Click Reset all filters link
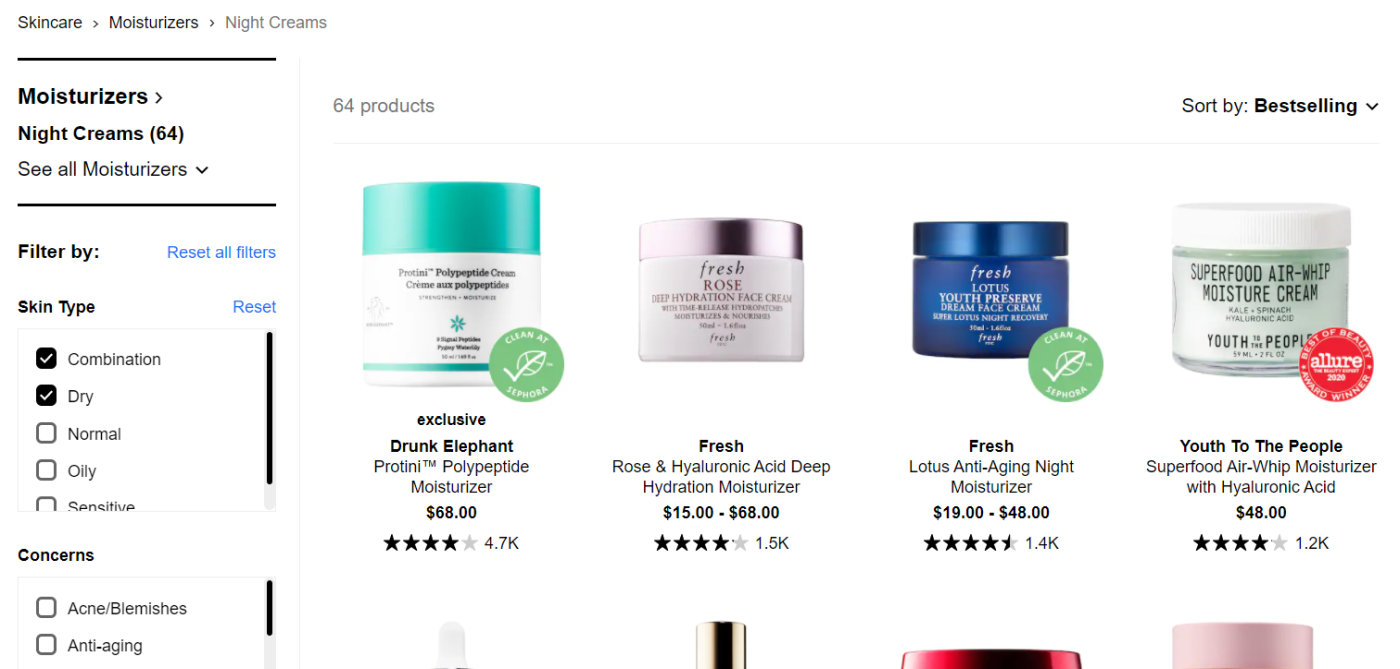 (x=221, y=252)
